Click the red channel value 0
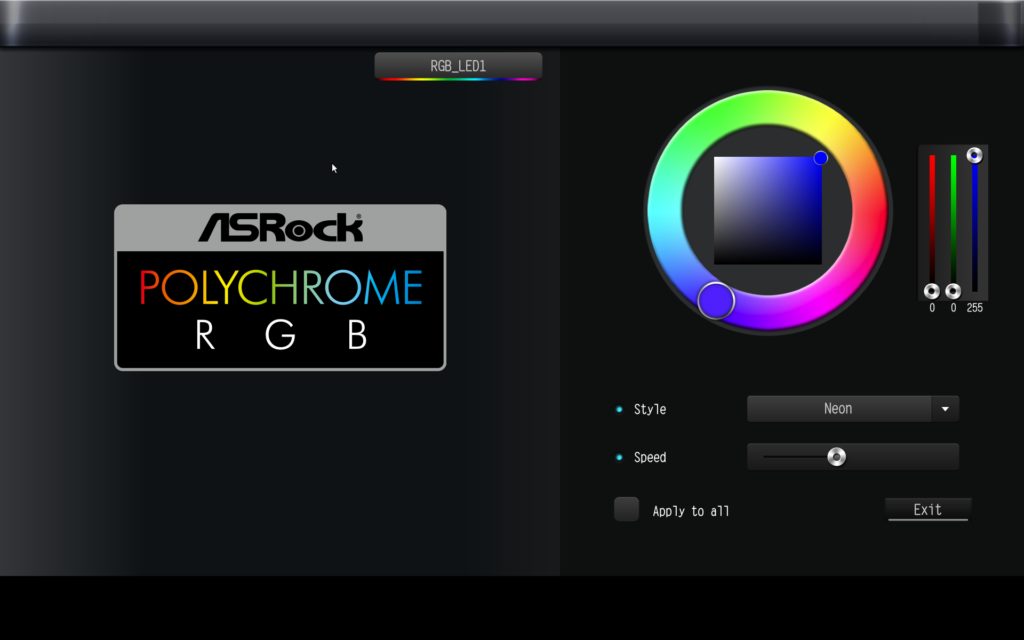The width and height of the screenshot is (1024, 640). (x=932, y=308)
